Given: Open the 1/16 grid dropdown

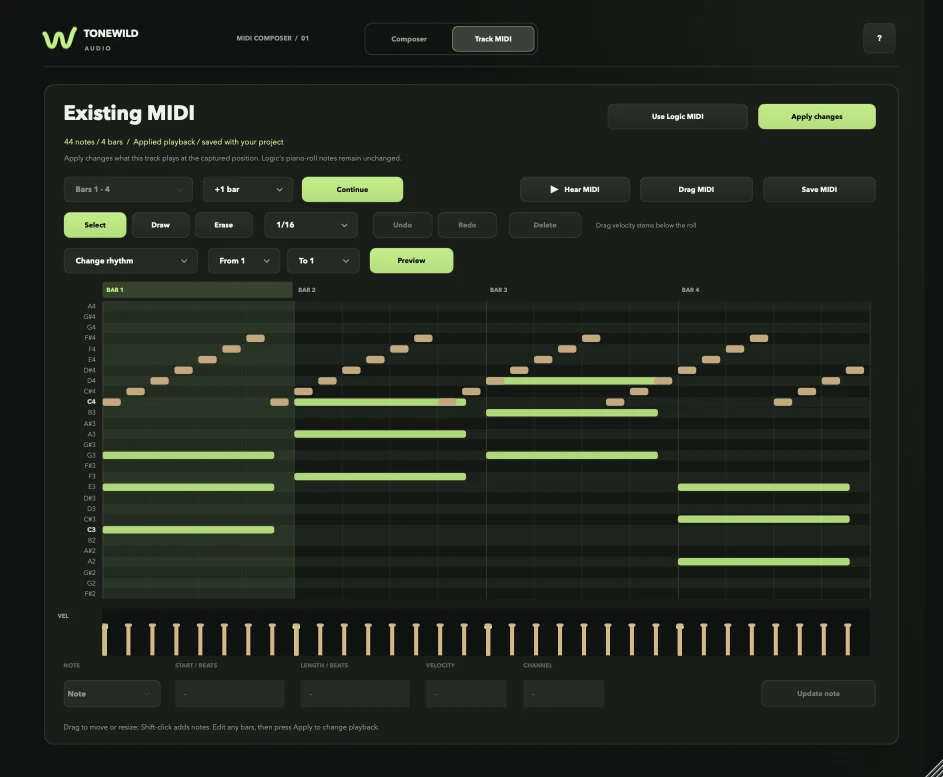Looking at the screenshot, I should click(x=311, y=225).
